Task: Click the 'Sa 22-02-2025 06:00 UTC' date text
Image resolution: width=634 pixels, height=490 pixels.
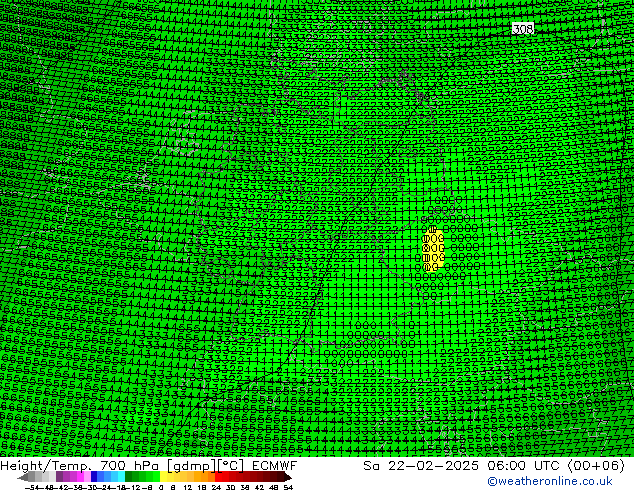Action: [x=463, y=465]
